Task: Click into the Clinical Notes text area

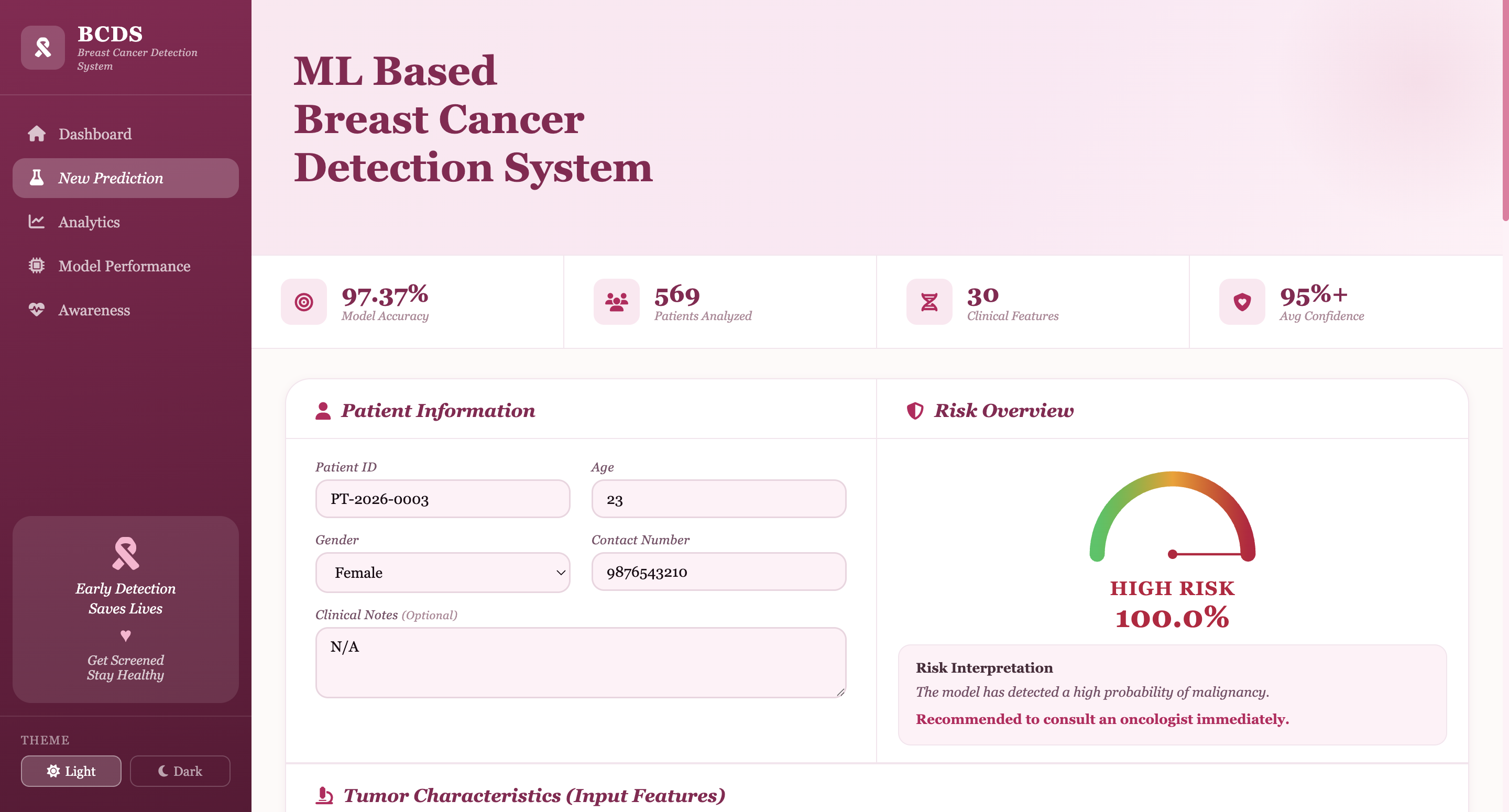Action: tap(580, 662)
